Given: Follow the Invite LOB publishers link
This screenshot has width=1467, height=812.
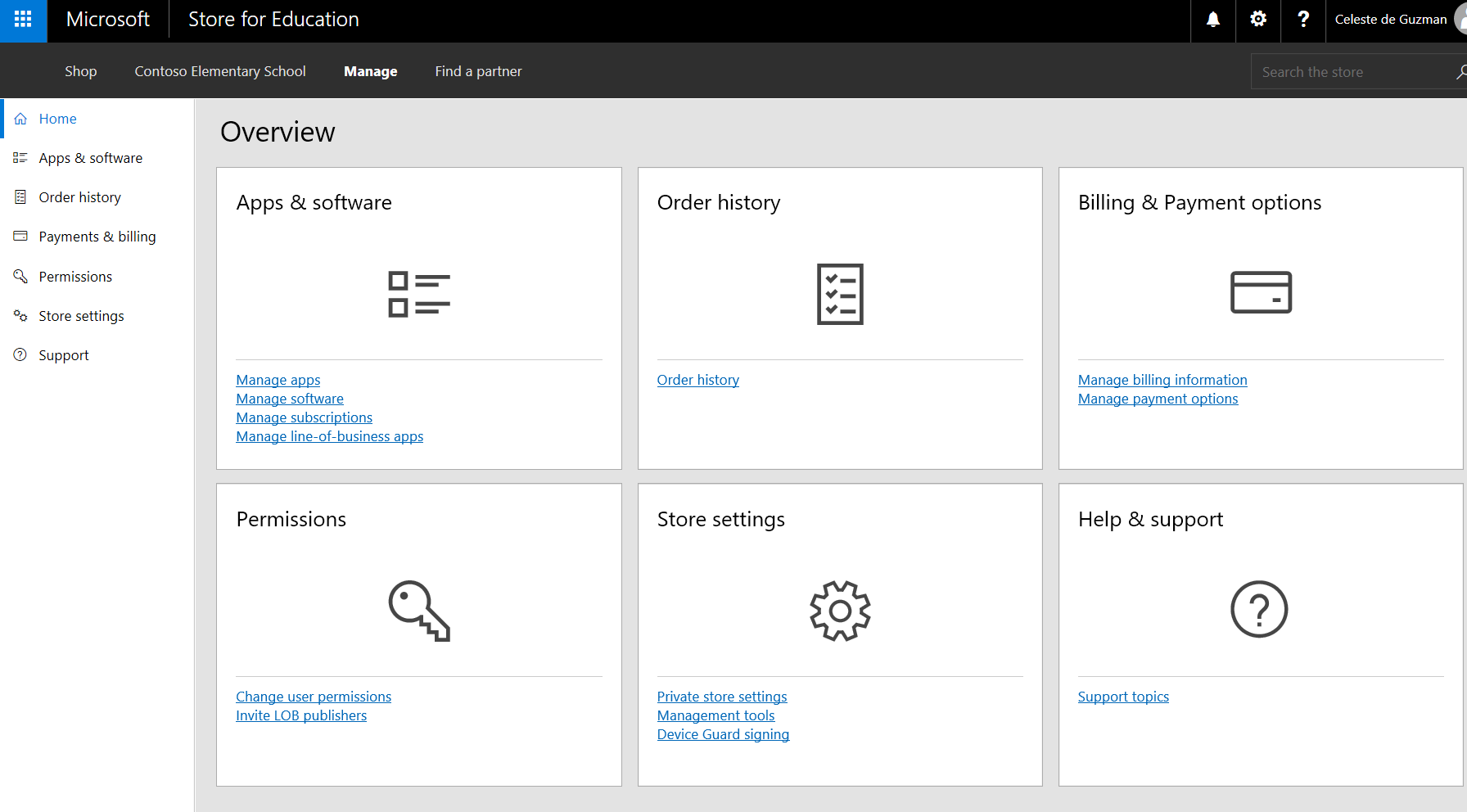Looking at the screenshot, I should point(301,715).
